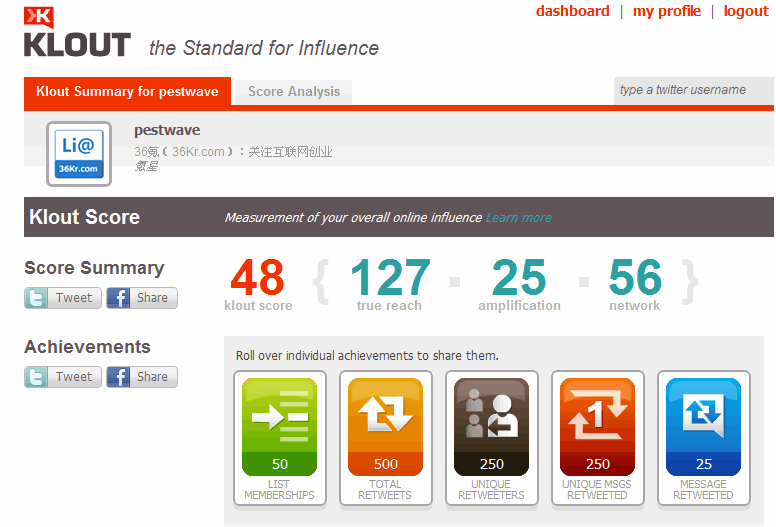Click the Klout Score section heading
The image size is (776, 527).
(85, 217)
